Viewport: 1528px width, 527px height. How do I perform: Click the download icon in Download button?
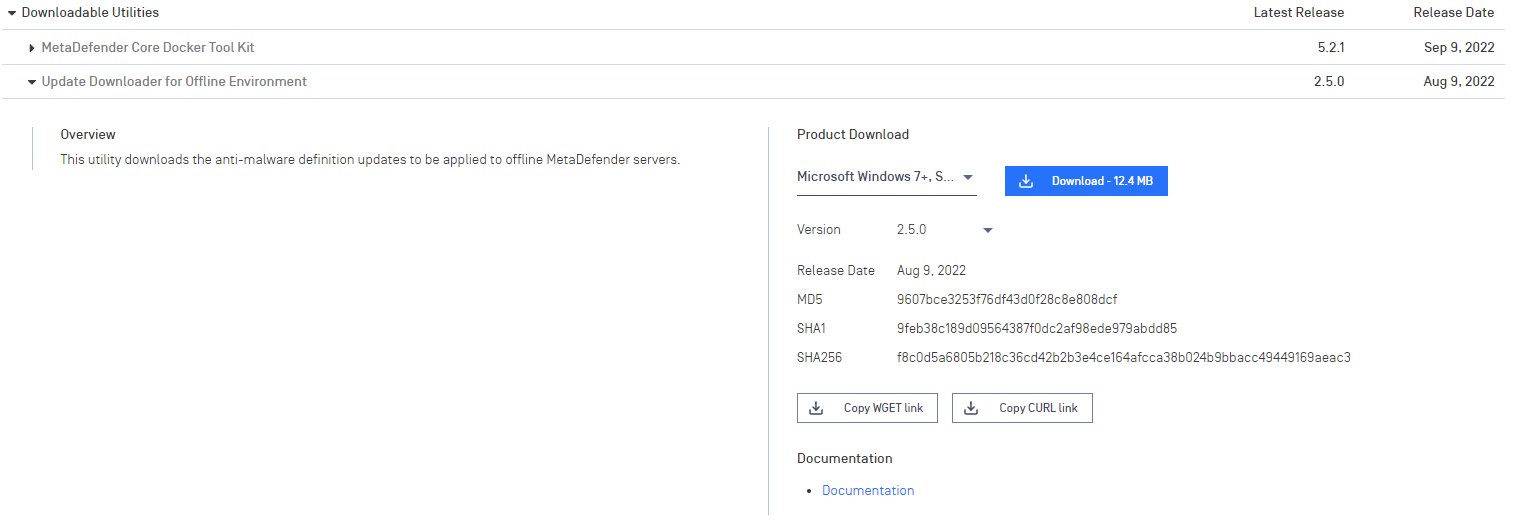(x=1025, y=181)
